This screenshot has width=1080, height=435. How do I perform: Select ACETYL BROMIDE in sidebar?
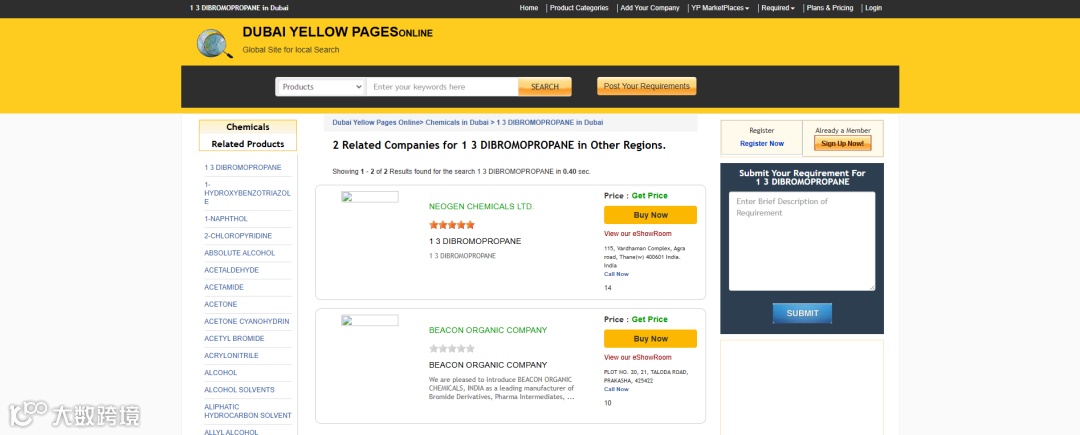pos(234,339)
